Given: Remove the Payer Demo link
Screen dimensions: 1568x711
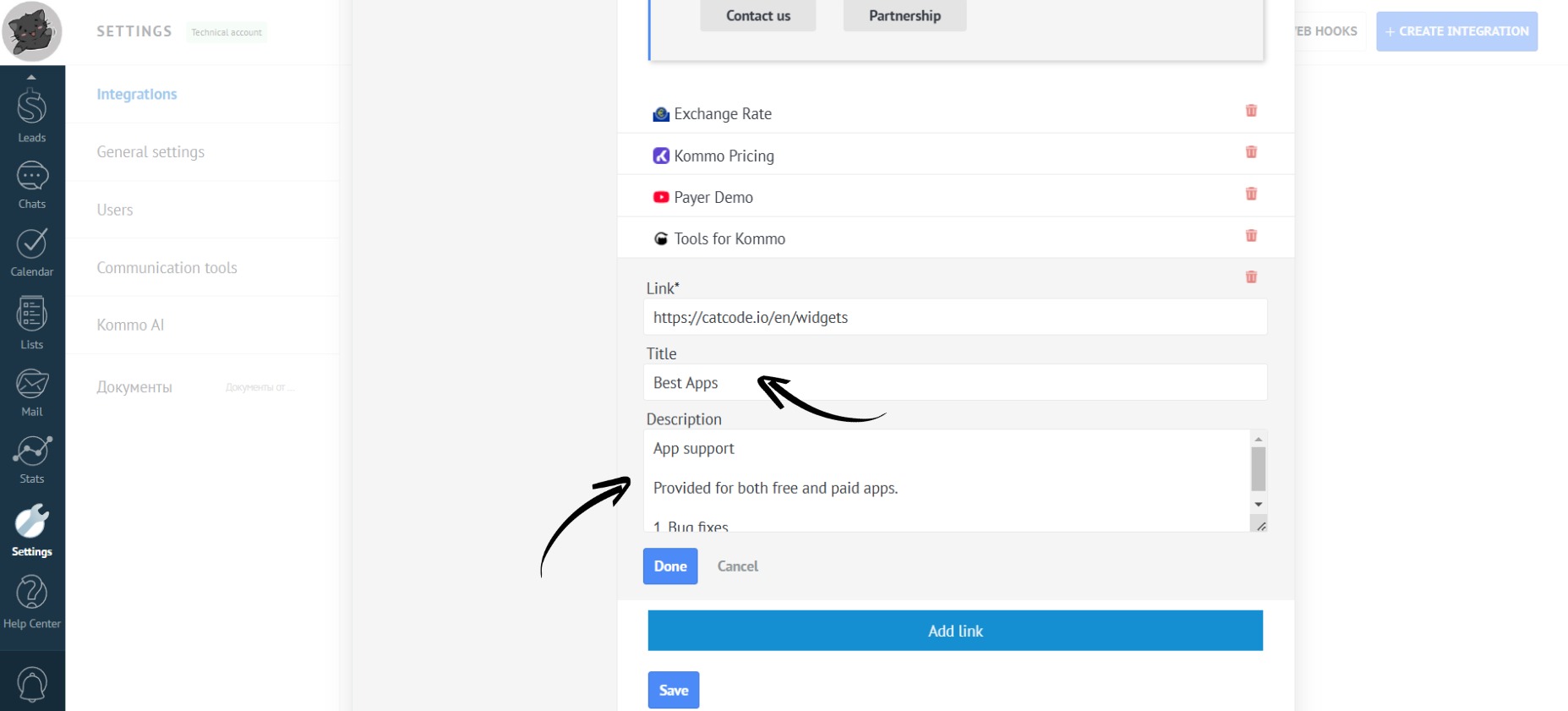Looking at the screenshot, I should [1251, 194].
